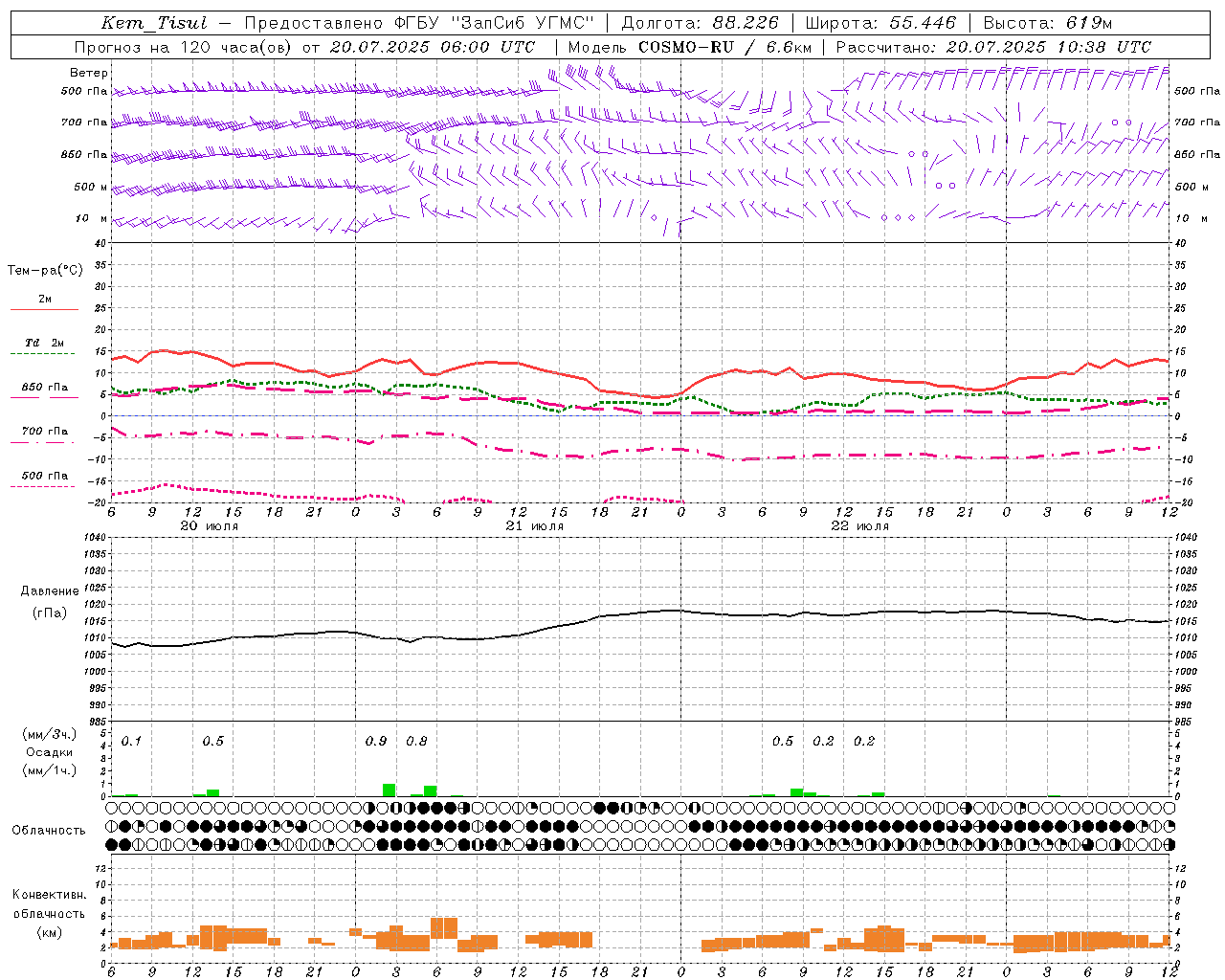Image resolution: width=1225 pixels, height=980 pixels.
Task: Click the Ветер wind panel label
Action: [89, 73]
